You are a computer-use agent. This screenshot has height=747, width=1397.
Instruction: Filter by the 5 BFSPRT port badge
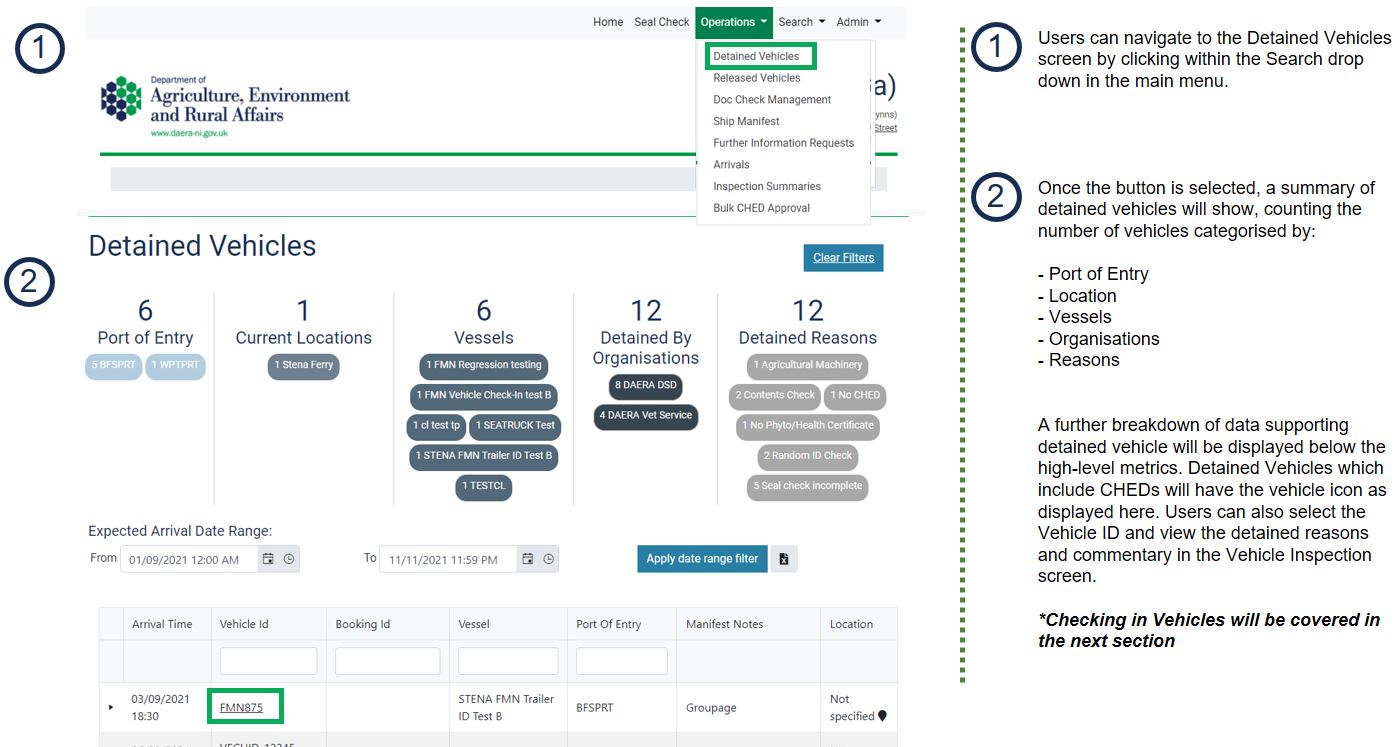pos(113,366)
